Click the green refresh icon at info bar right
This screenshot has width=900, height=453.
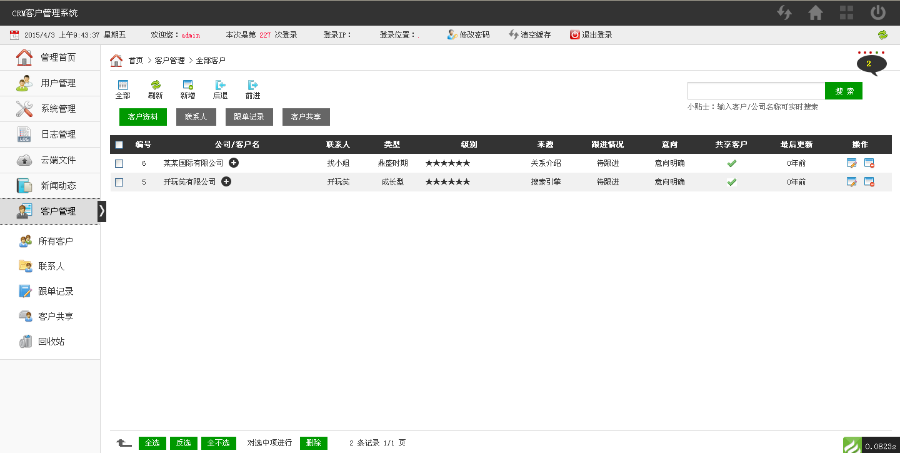coord(883,34)
